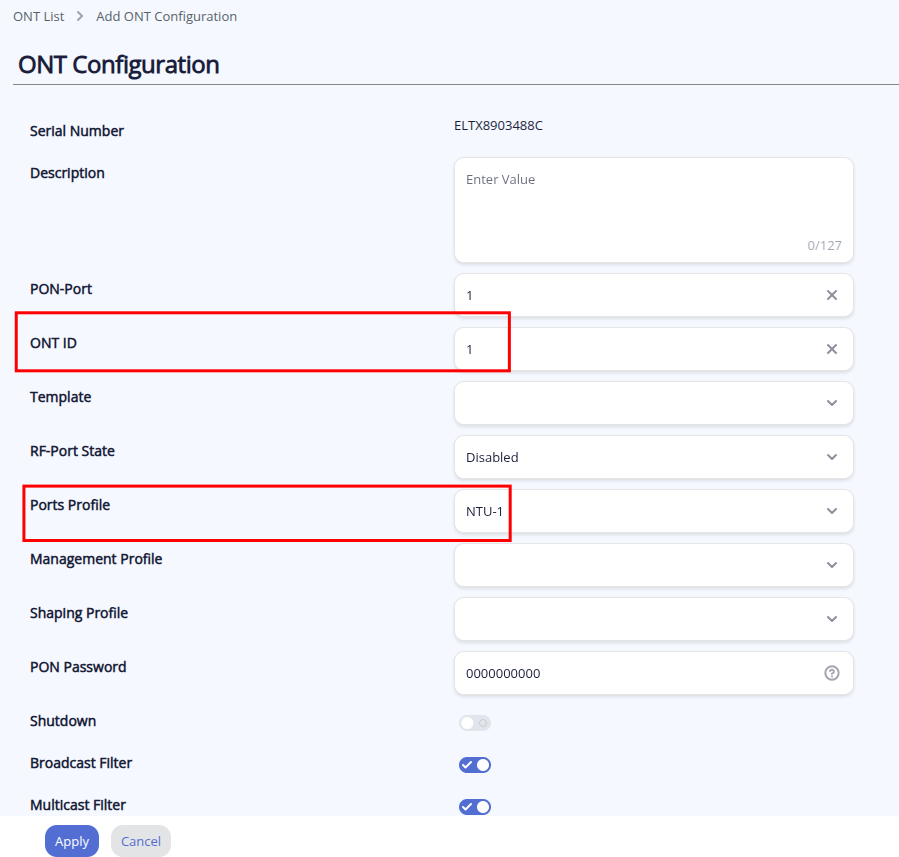Go back to ONT List breadcrumb
The height and width of the screenshot is (857, 899).
39,17
